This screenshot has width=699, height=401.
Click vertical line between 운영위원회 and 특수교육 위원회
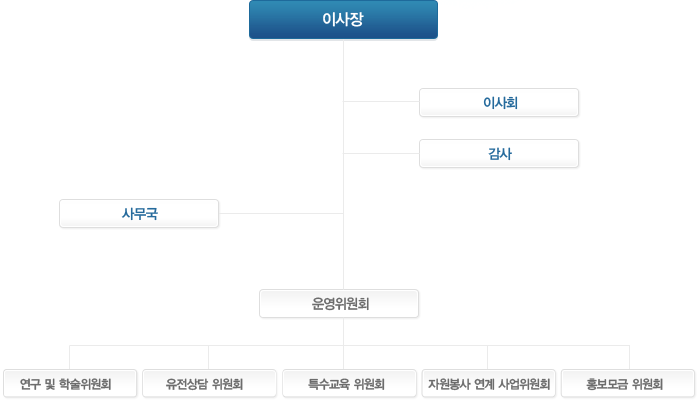[343, 344]
